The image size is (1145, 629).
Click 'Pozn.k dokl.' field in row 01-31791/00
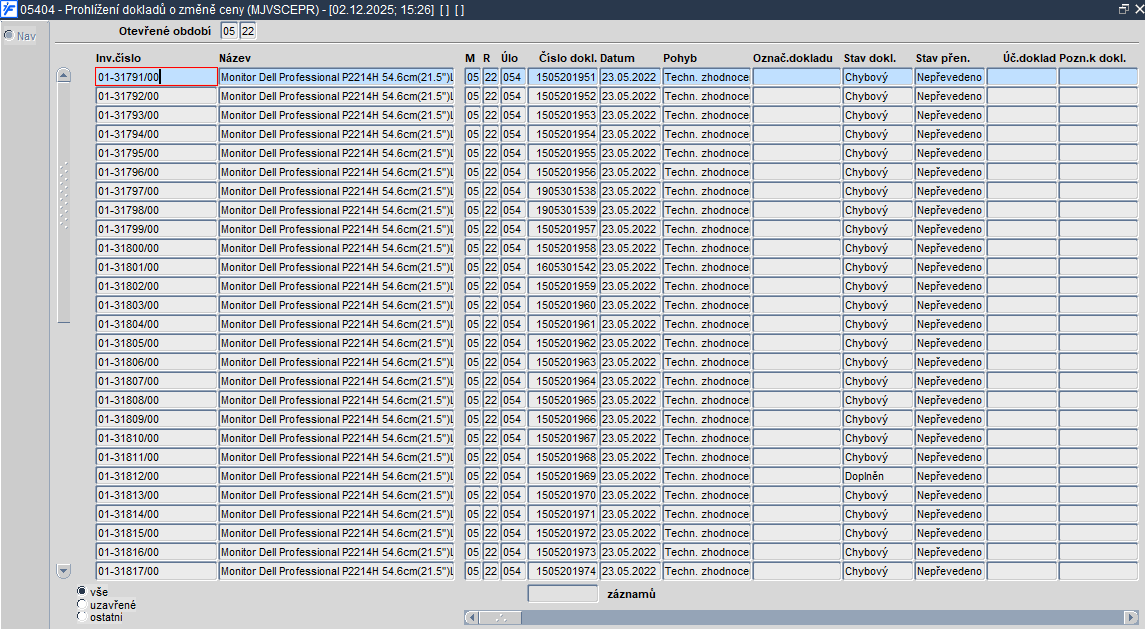pos(1098,77)
